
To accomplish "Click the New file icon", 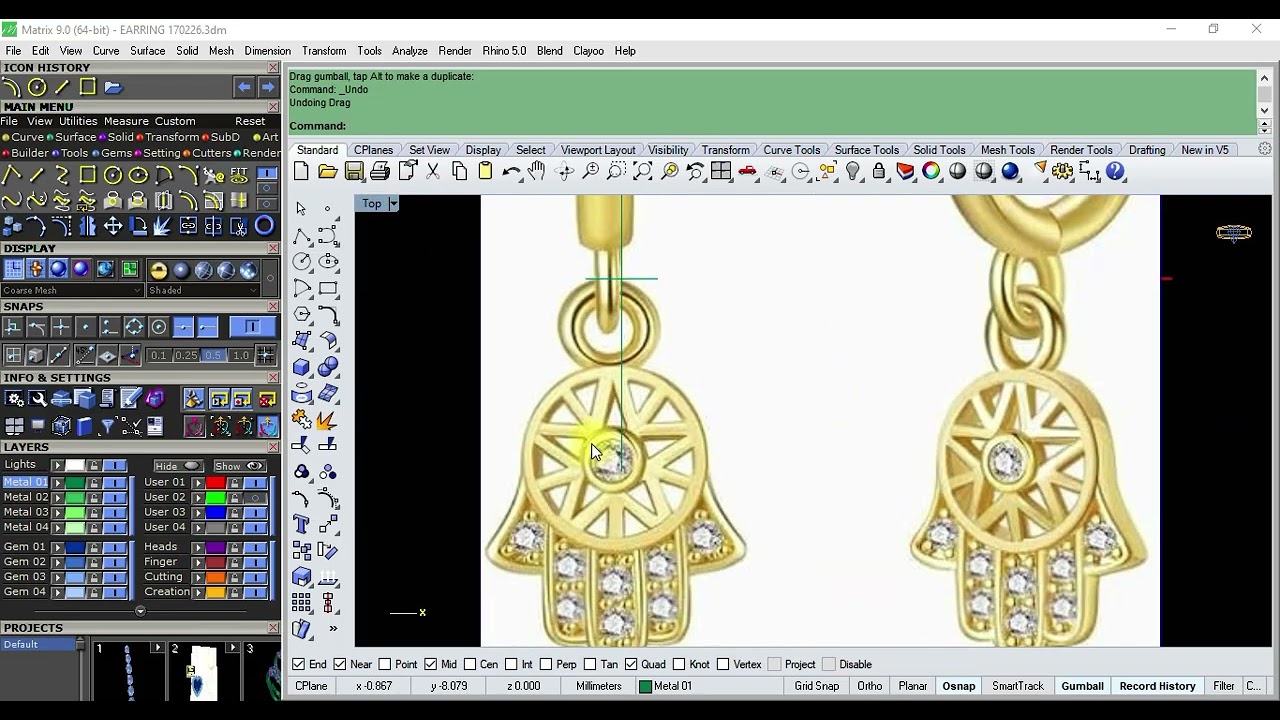I will [x=301, y=172].
